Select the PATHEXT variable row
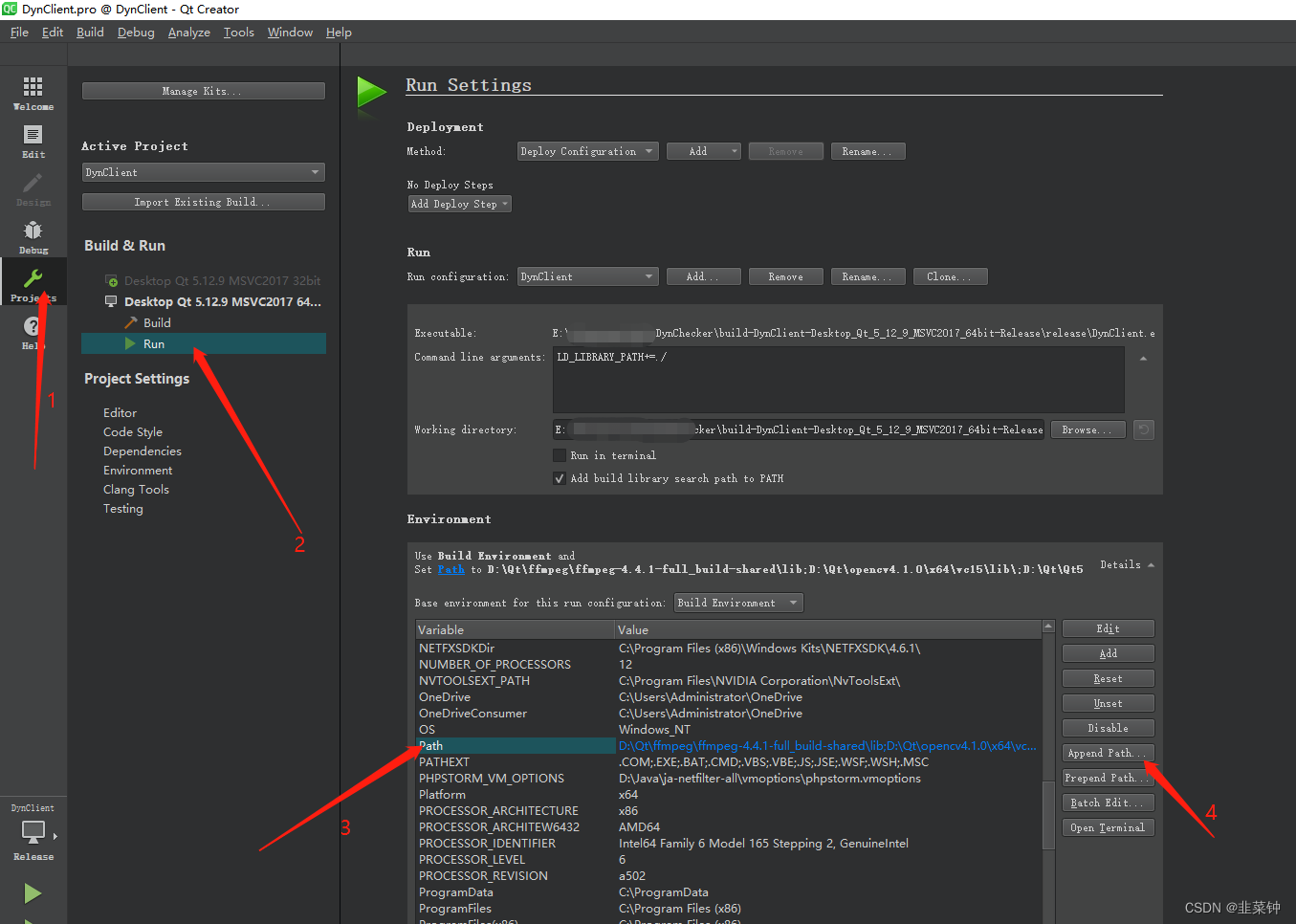 [x=728, y=762]
